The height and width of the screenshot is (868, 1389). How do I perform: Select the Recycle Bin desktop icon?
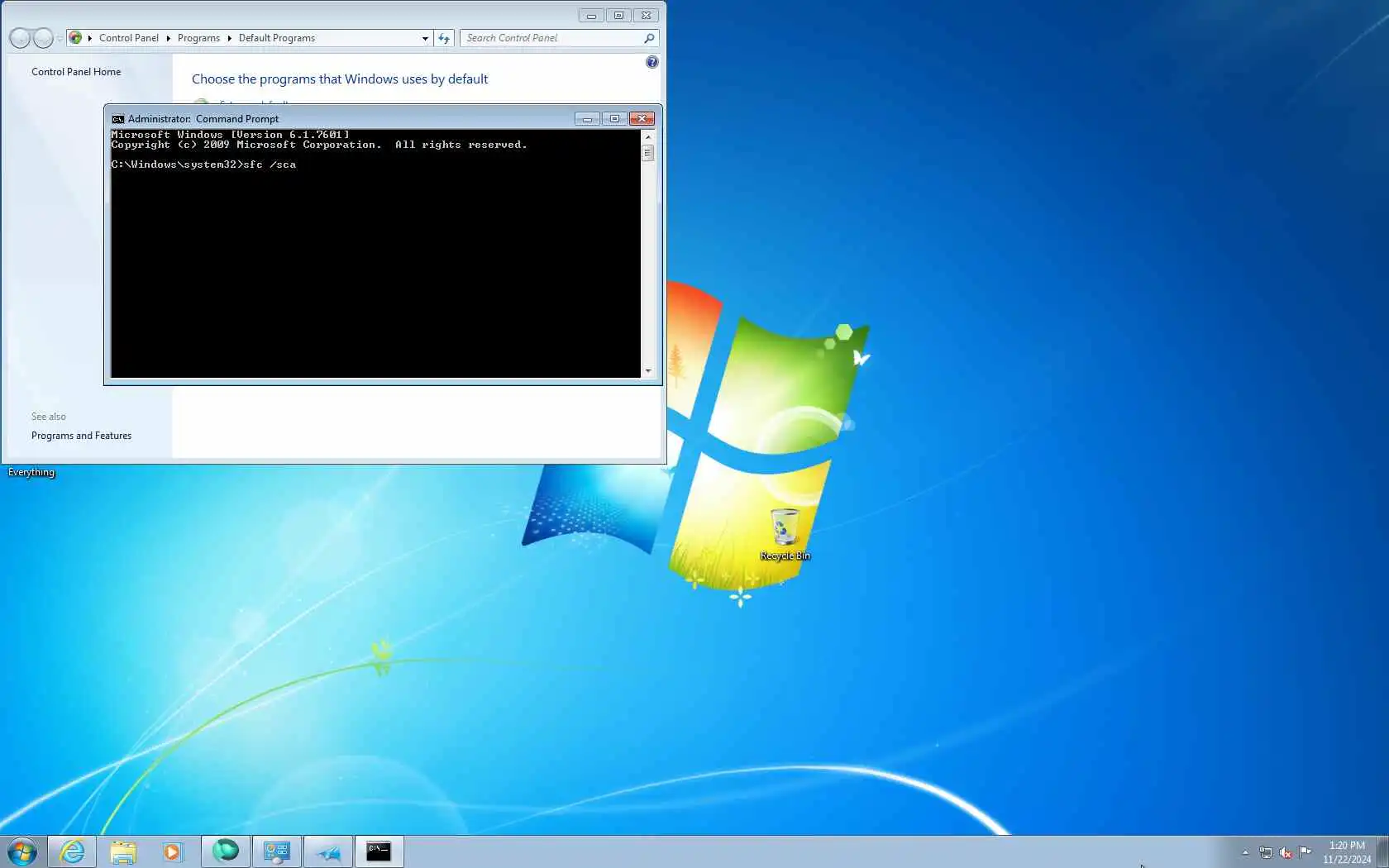click(x=785, y=534)
